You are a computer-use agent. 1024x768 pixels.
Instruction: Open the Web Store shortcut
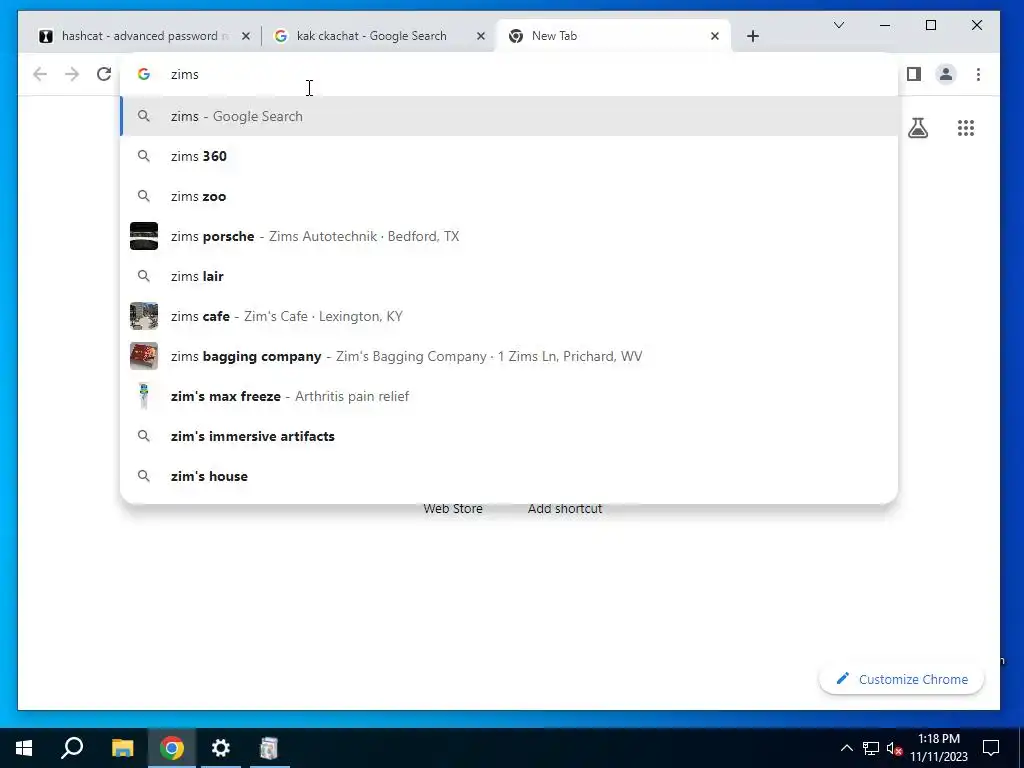(453, 509)
